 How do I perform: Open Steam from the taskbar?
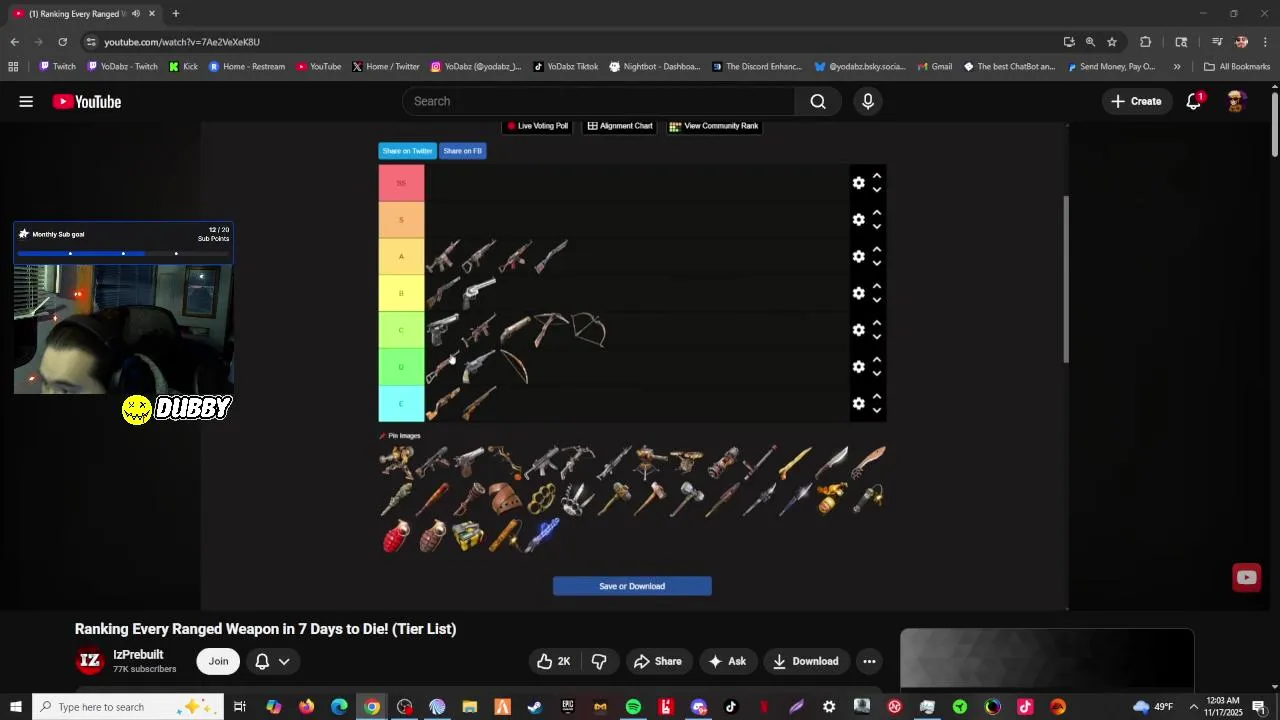click(x=535, y=707)
